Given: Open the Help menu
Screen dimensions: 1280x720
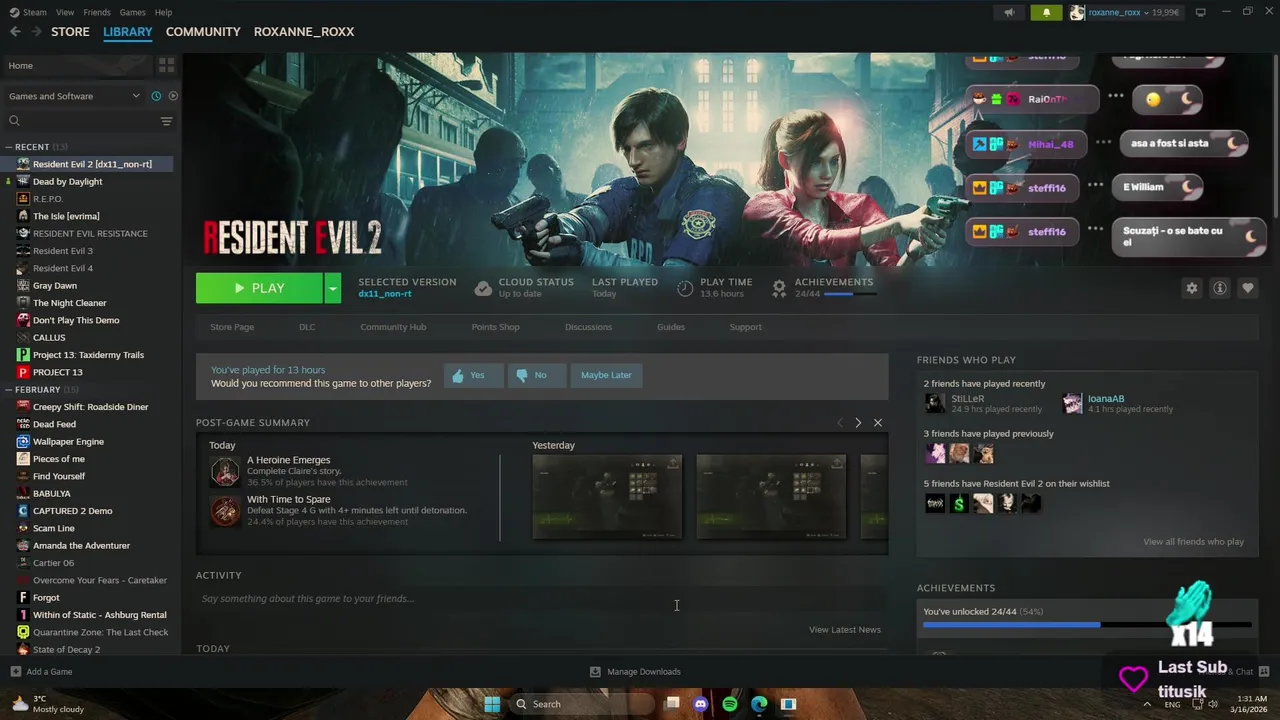Looking at the screenshot, I should click(x=163, y=12).
